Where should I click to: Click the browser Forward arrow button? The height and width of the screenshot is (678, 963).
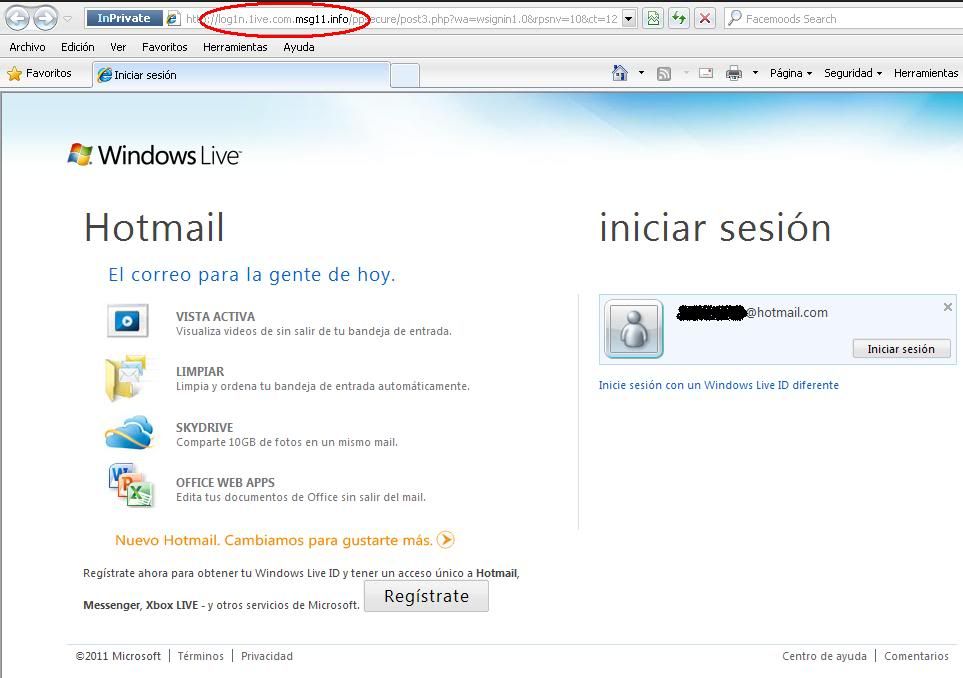tap(45, 18)
